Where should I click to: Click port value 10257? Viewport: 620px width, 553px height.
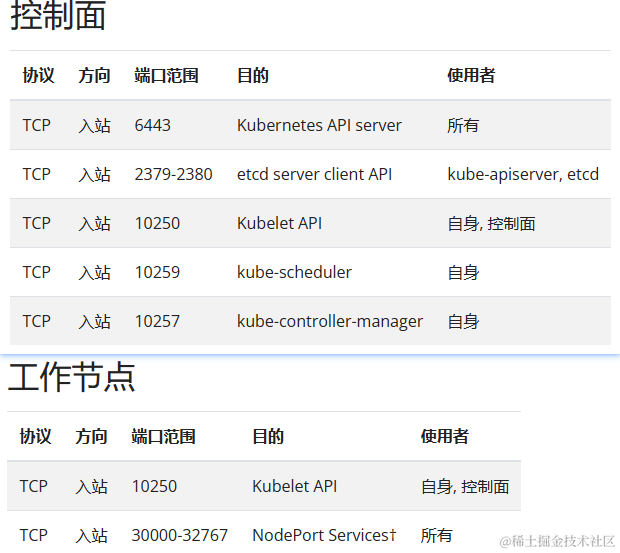coord(157,321)
